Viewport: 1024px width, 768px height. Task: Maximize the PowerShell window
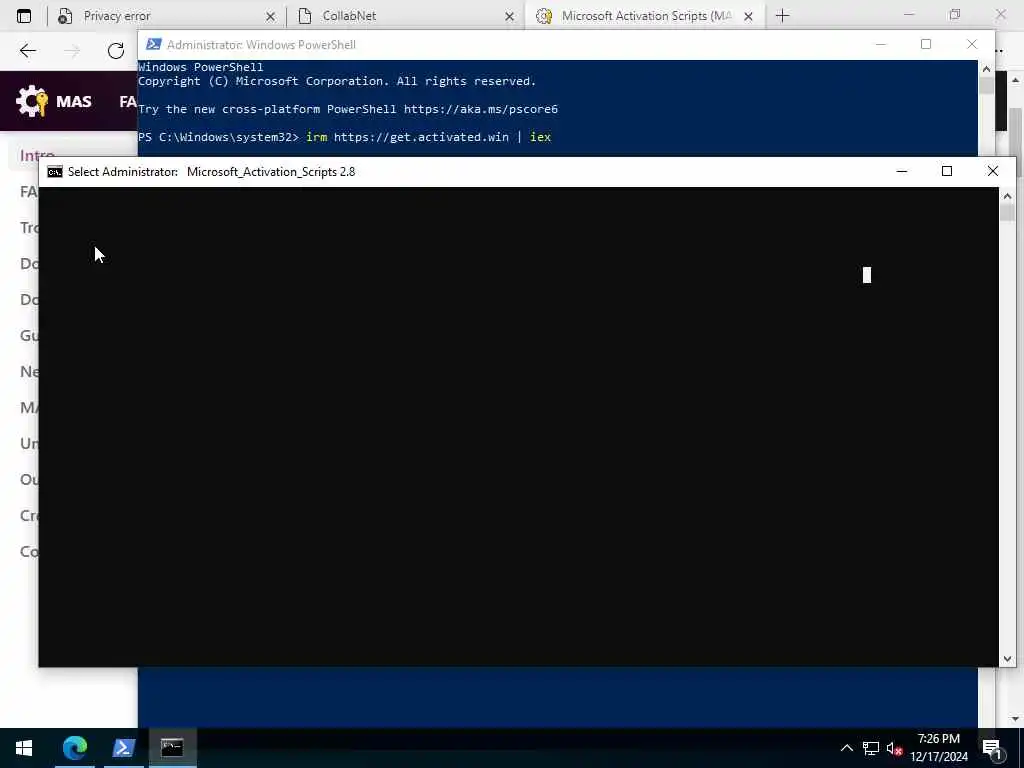click(925, 44)
